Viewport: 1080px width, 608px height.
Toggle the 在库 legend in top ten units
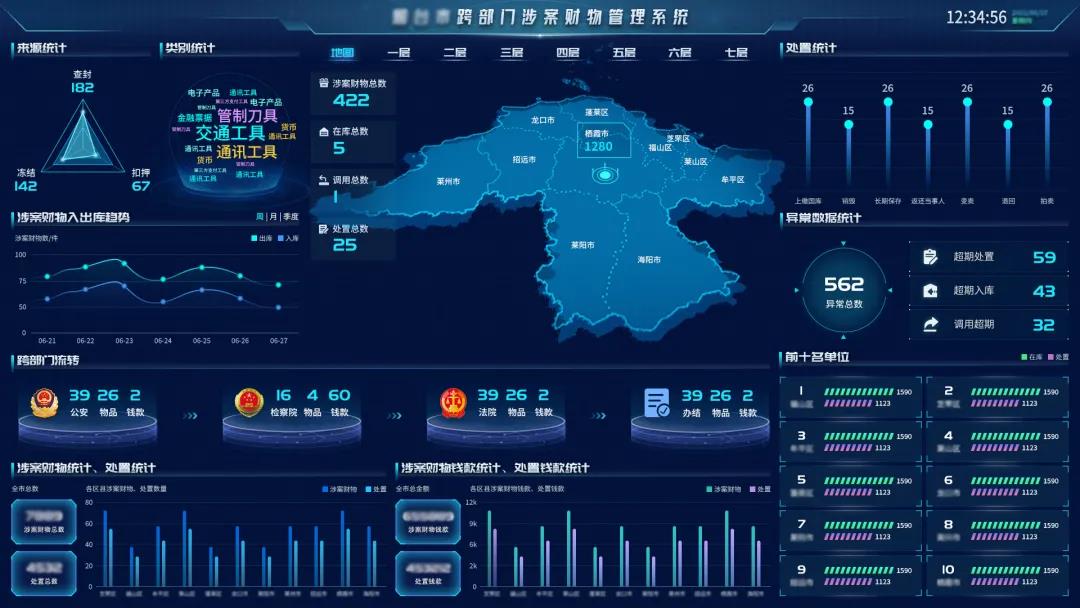1029,357
